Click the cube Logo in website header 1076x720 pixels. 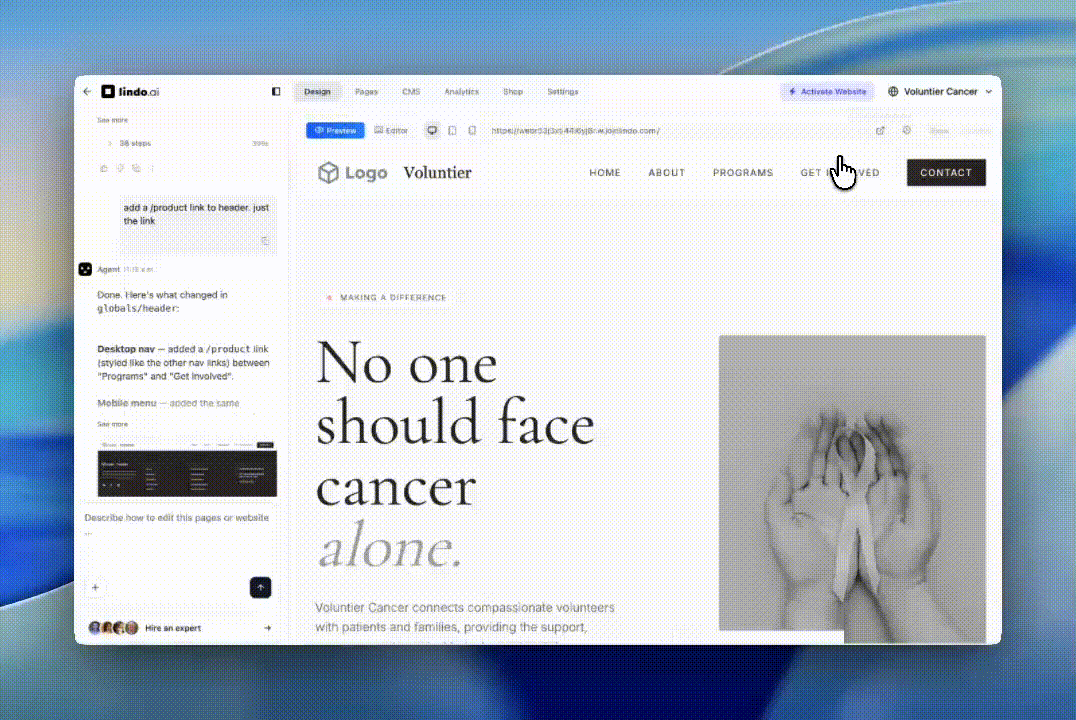tap(352, 172)
